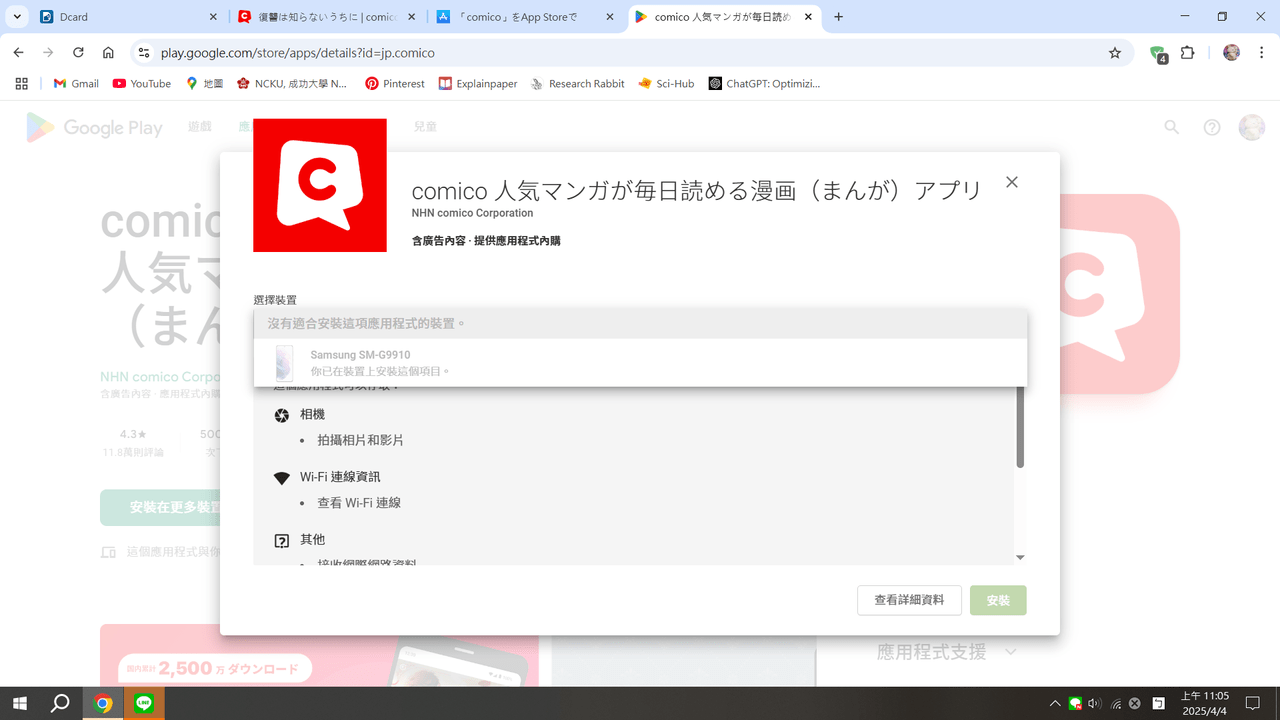Screen dimensions: 1280x720
Task: Click the ㄅ input method indicator
Action: point(1158,703)
